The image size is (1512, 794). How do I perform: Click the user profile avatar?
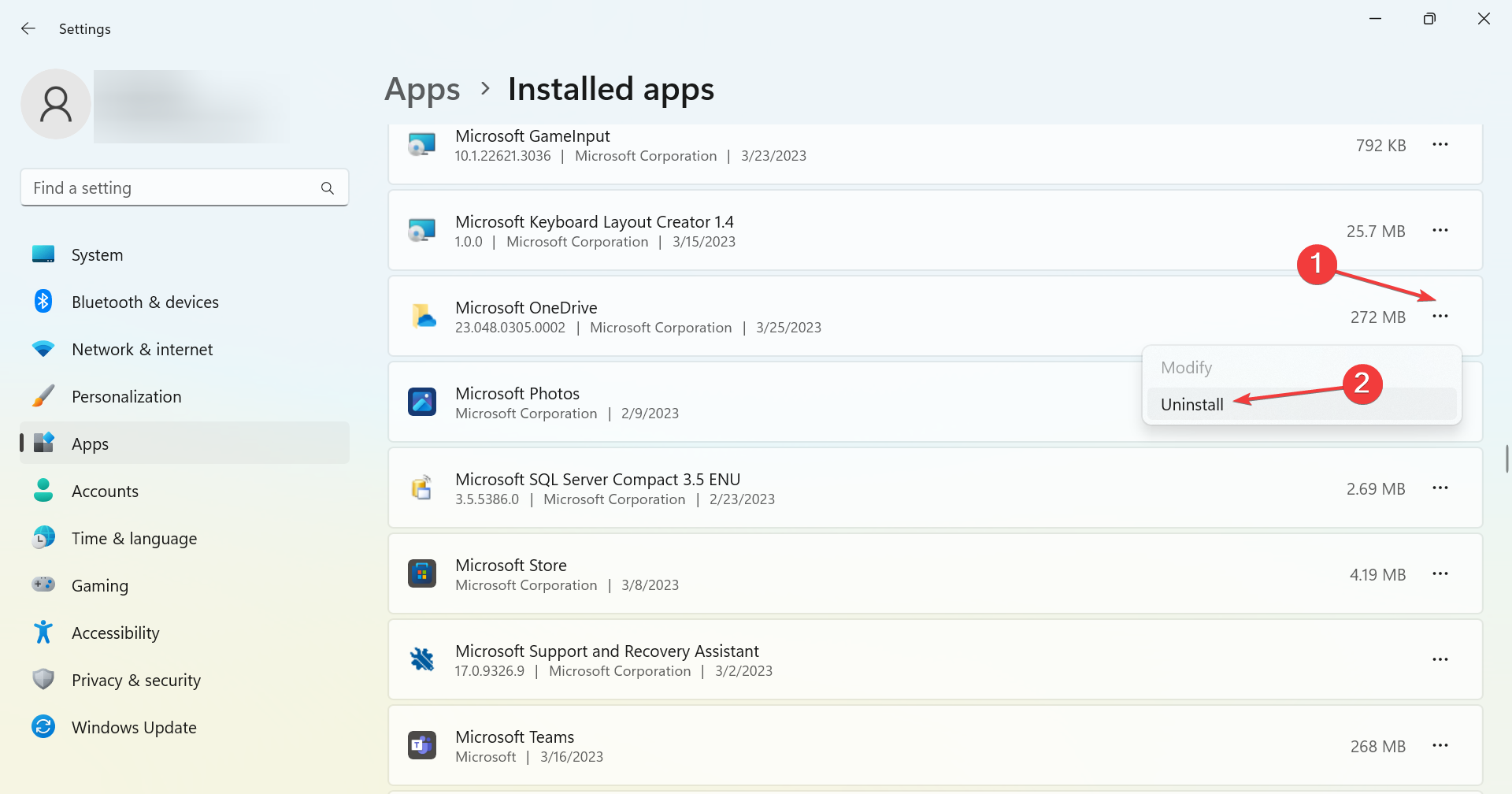[56, 104]
